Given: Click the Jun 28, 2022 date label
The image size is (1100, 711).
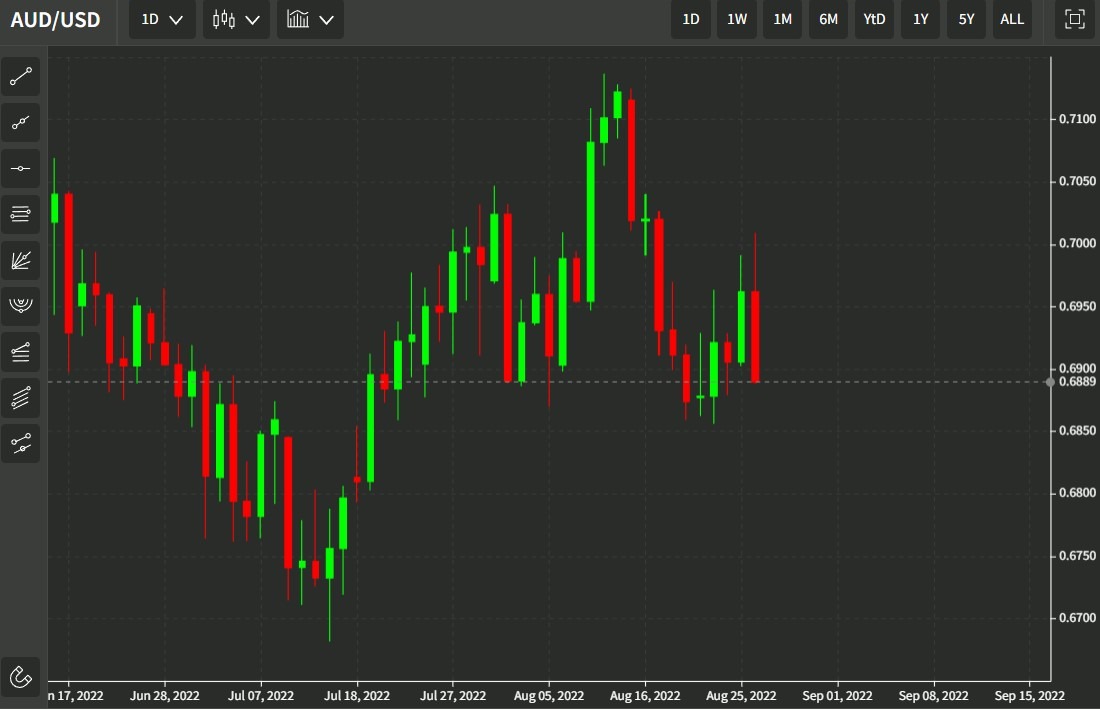Looking at the screenshot, I should pos(164,696).
